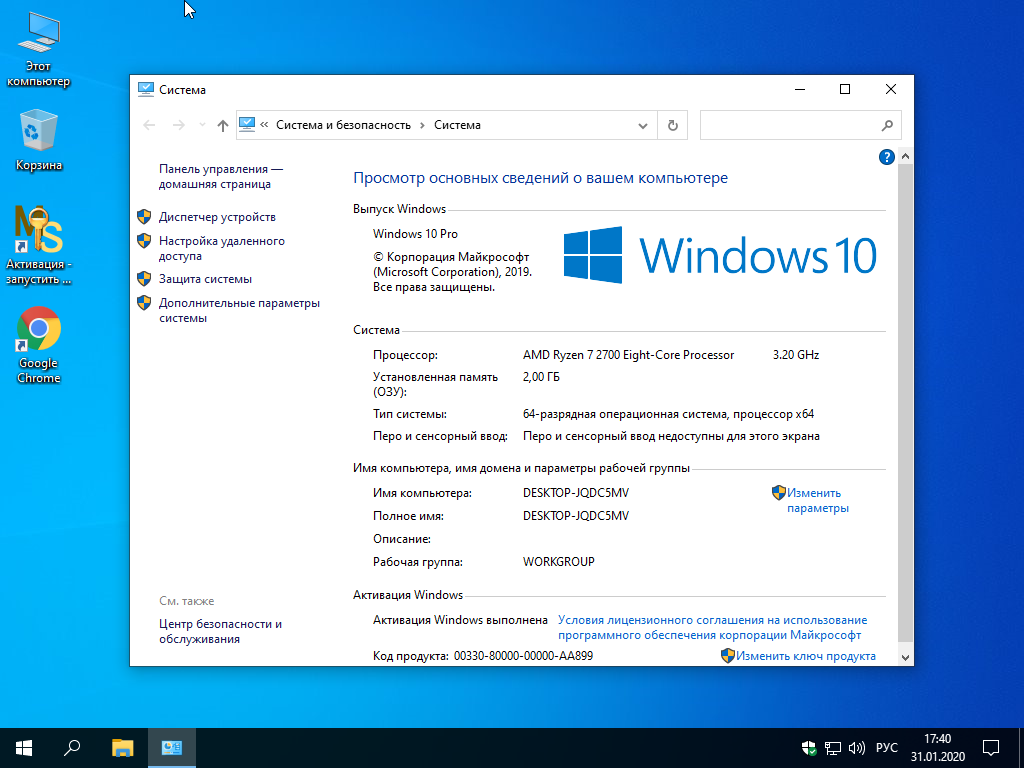The height and width of the screenshot is (768, 1024).
Task: Click product code 00330-80000-00000-AA899
Action: point(523,656)
